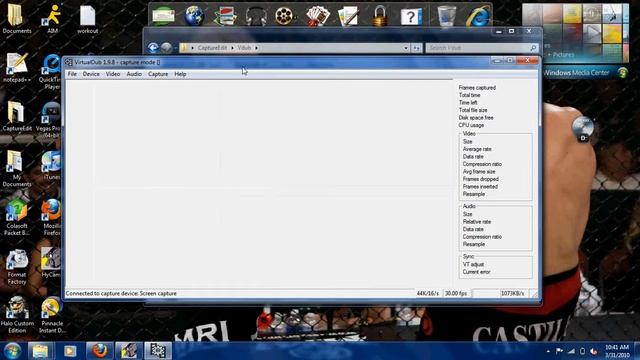Click the mail envelope icon in the top dock
The image size is (640, 360).
[163, 16]
